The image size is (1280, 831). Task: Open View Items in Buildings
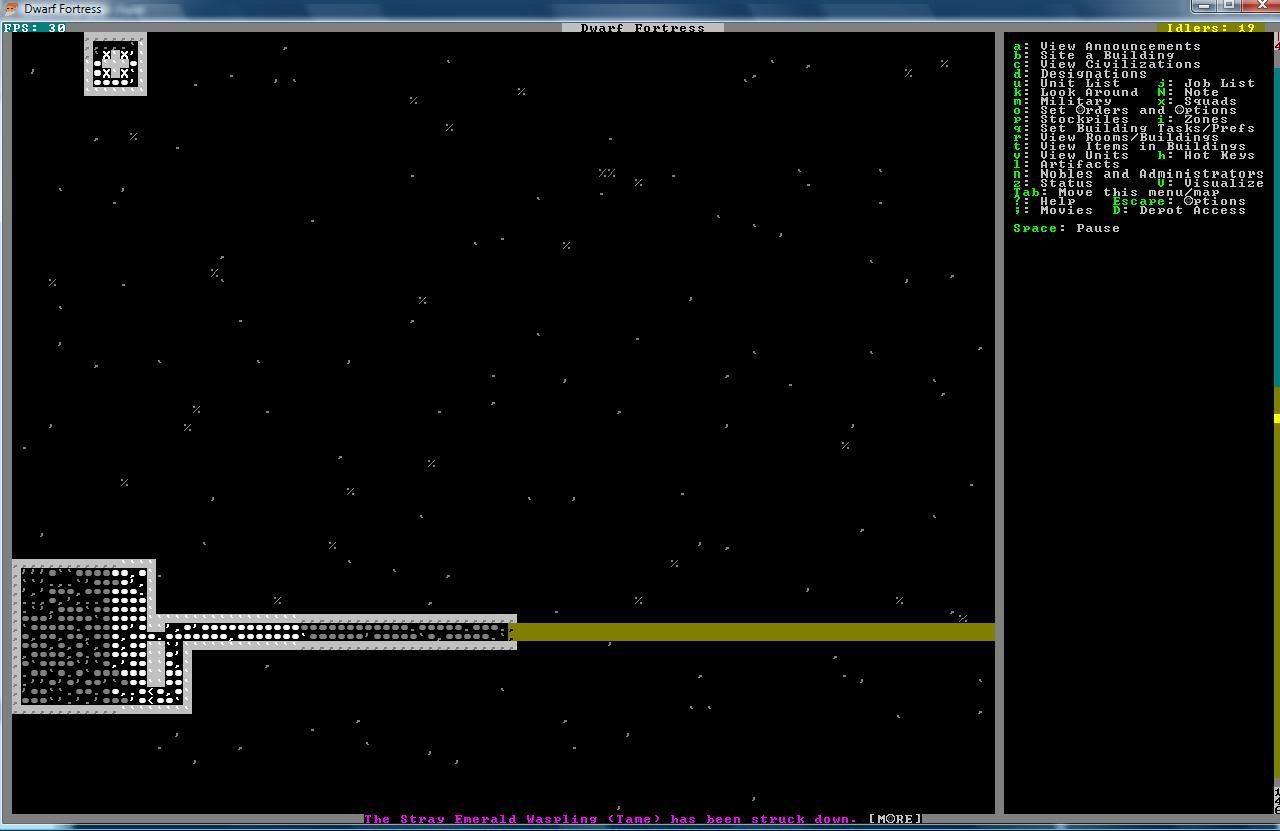[1130, 146]
